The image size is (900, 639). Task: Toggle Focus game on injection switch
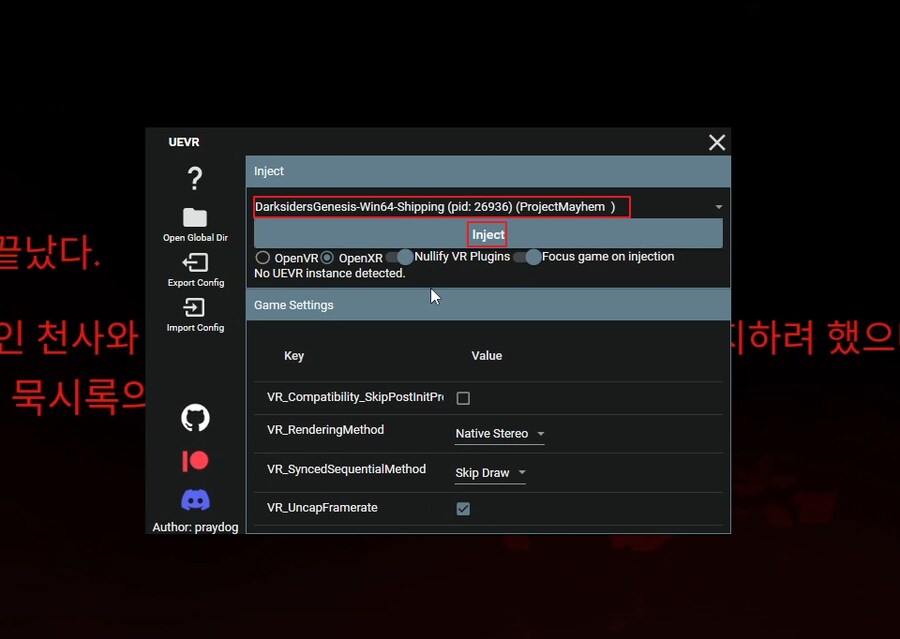[x=527, y=257]
